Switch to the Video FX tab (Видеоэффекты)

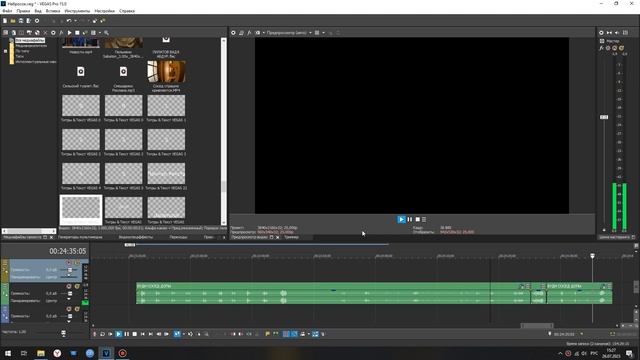pyautogui.click(x=136, y=237)
